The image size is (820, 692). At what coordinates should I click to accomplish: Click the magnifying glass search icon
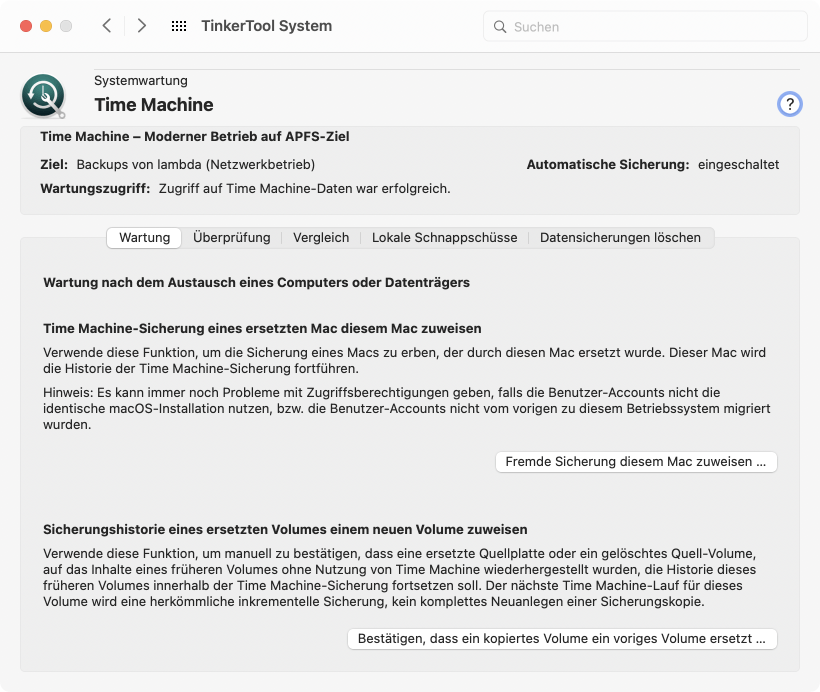[500, 27]
